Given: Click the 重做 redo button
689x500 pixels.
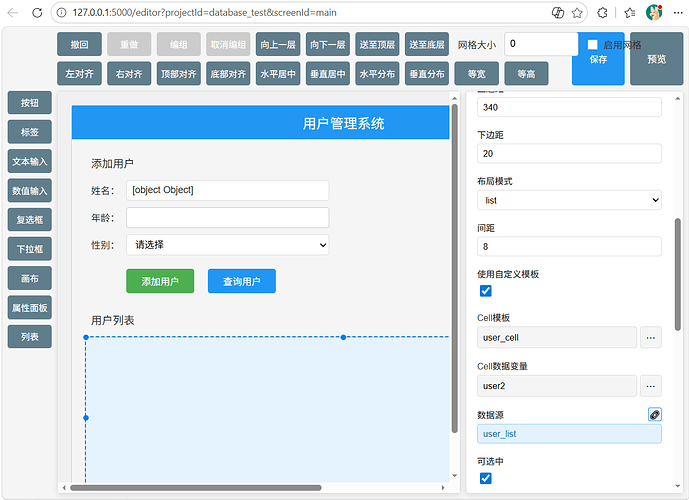Looking at the screenshot, I should click(129, 44).
